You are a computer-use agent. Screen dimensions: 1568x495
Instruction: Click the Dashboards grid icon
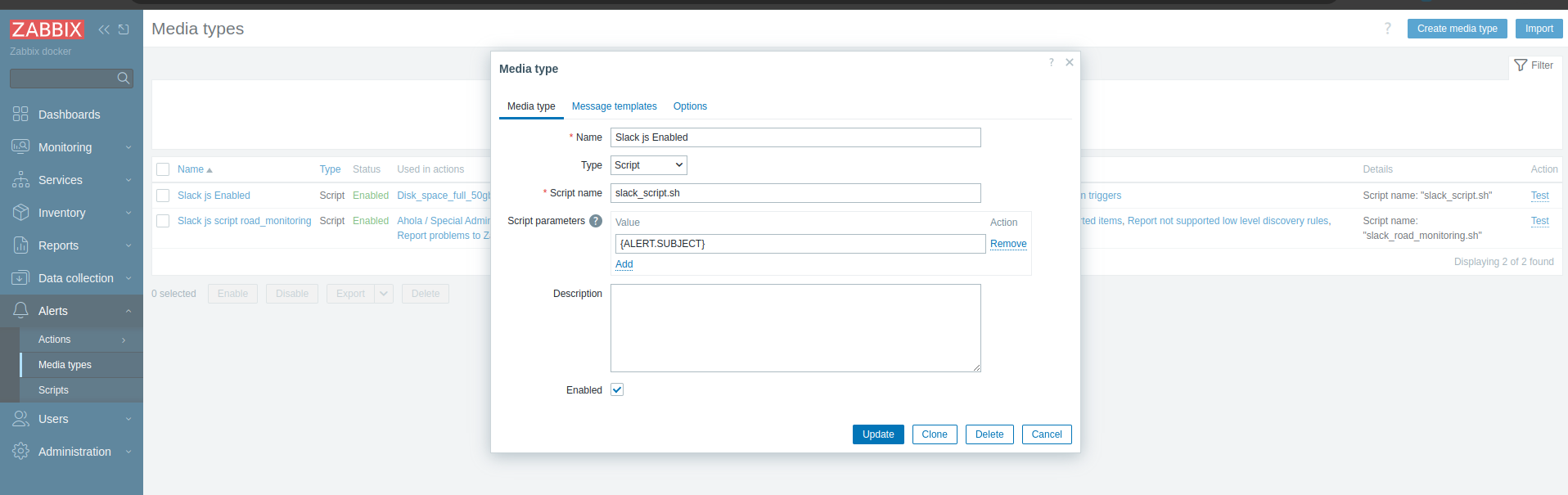pos(20,114)
